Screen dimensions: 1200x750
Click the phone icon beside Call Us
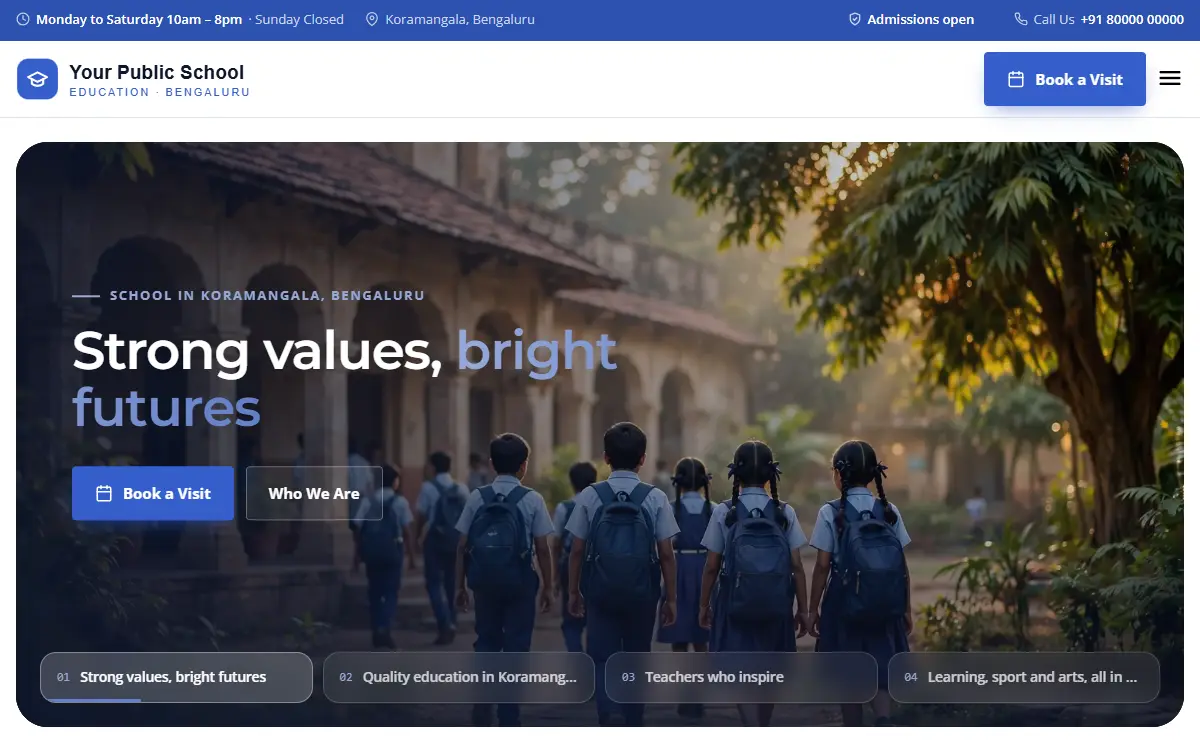pos(1020,19)
